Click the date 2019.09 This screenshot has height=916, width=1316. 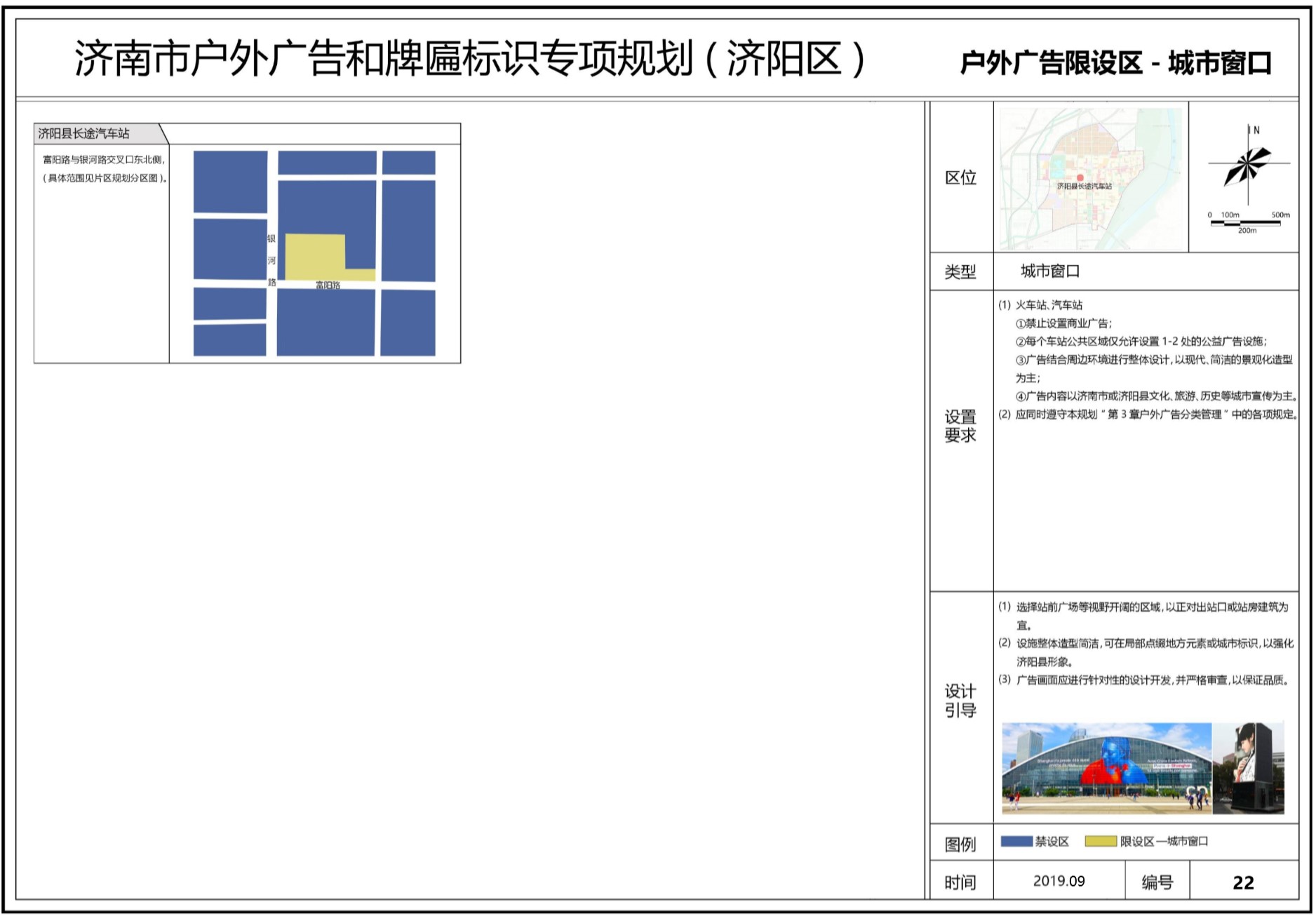pos(1059,881)
